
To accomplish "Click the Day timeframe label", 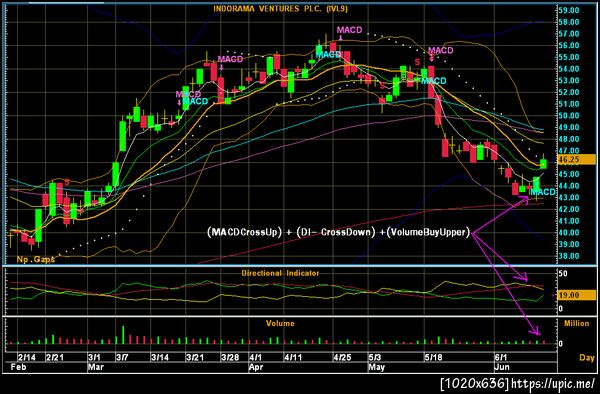I will 587,358.
